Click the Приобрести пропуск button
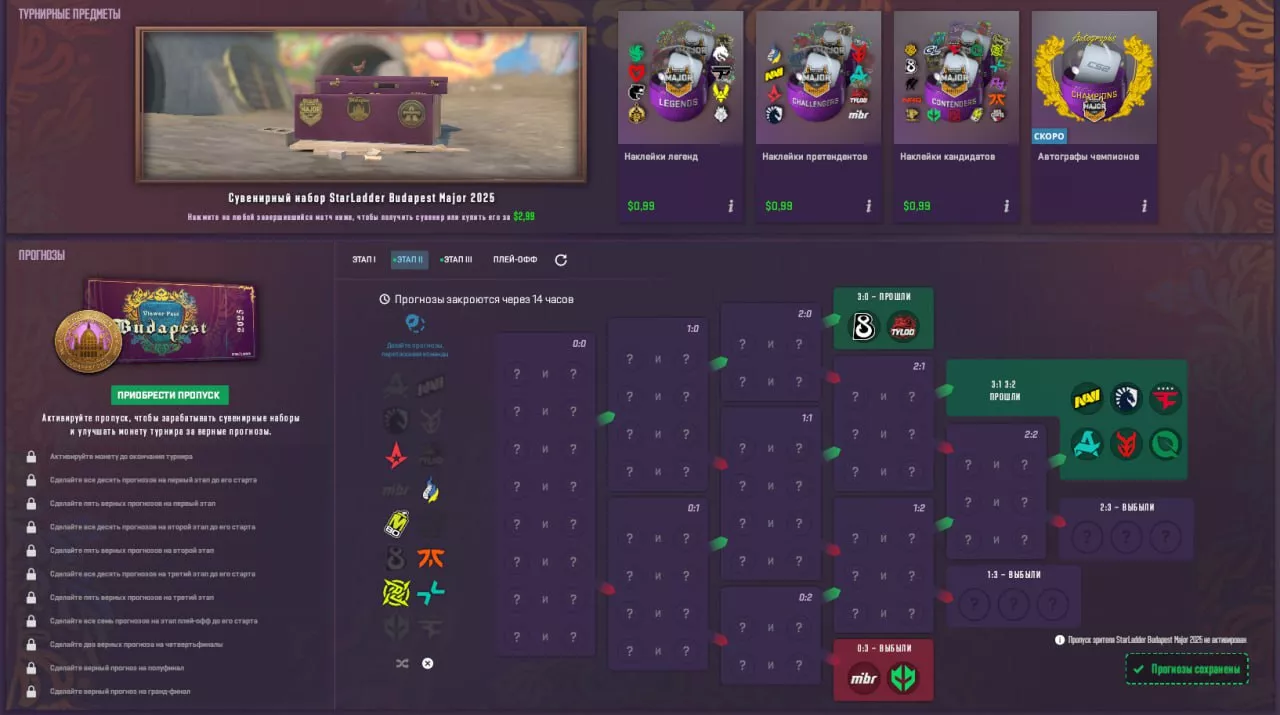Screen dimensions: 1280x715 [171, 395]
